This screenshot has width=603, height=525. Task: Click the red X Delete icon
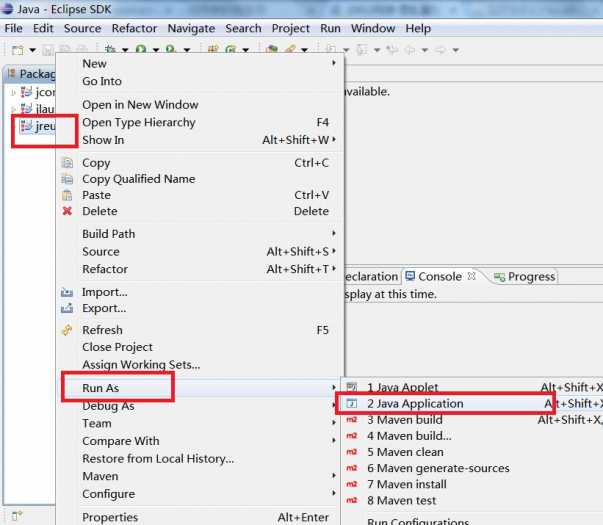(67, 211)
